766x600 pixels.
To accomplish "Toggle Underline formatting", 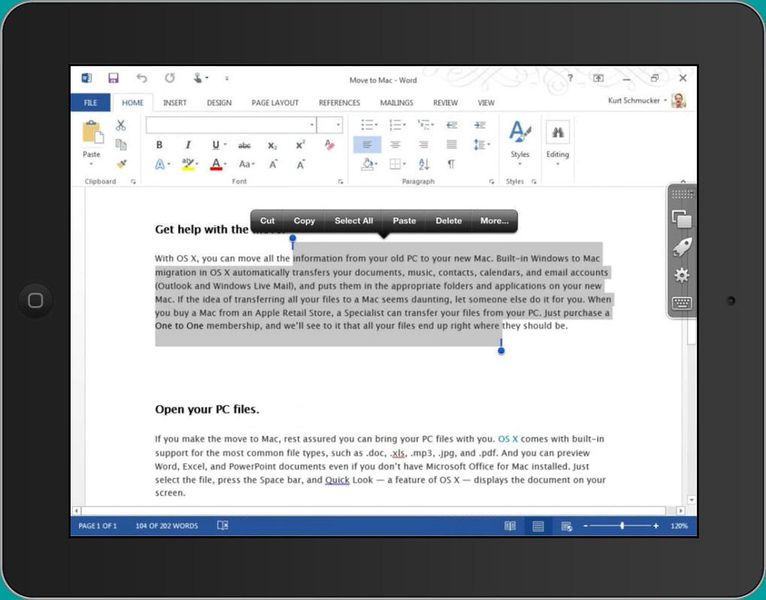I will tap(216, 145).
